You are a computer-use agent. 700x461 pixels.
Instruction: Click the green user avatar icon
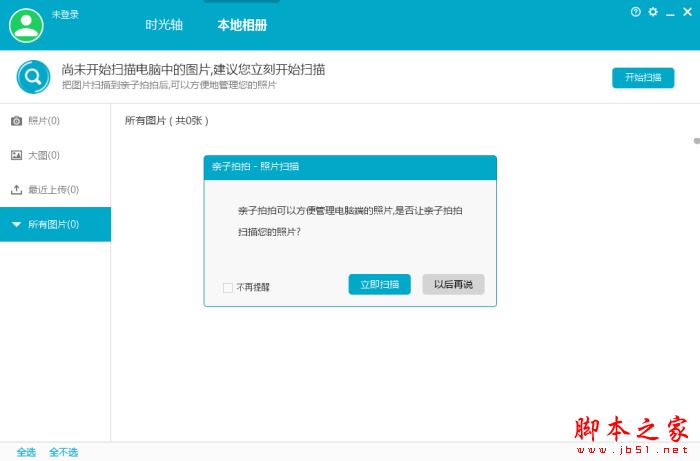tap(26, 25)
